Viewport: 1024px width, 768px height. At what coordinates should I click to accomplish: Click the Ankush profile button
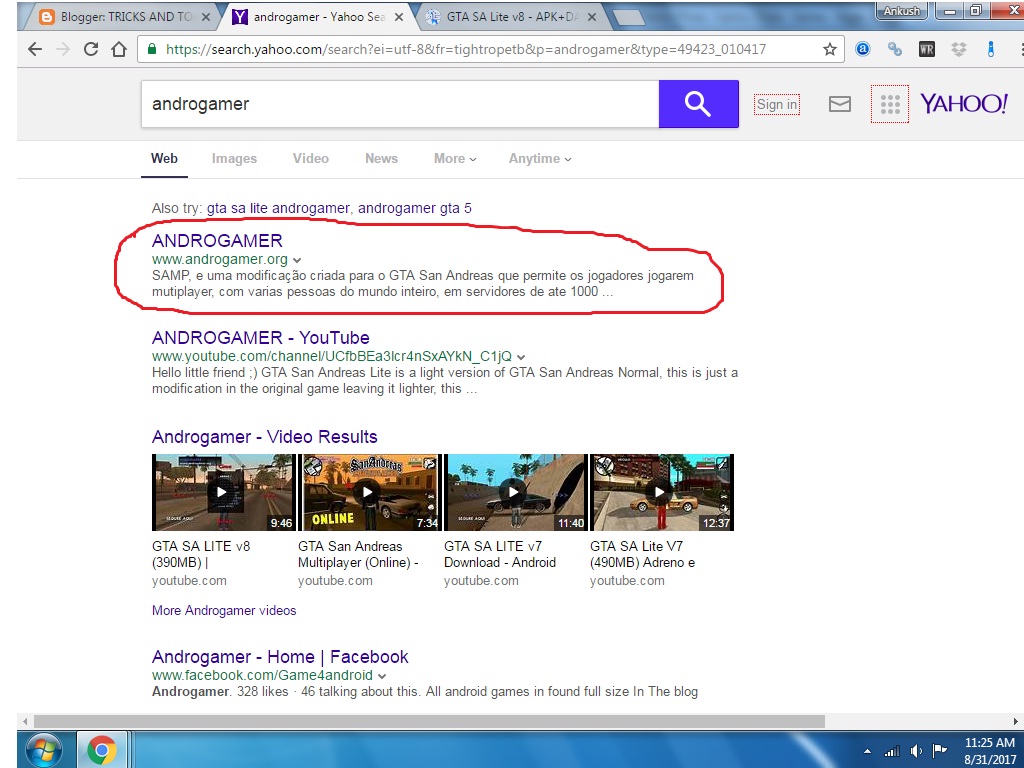click(901, 10)
